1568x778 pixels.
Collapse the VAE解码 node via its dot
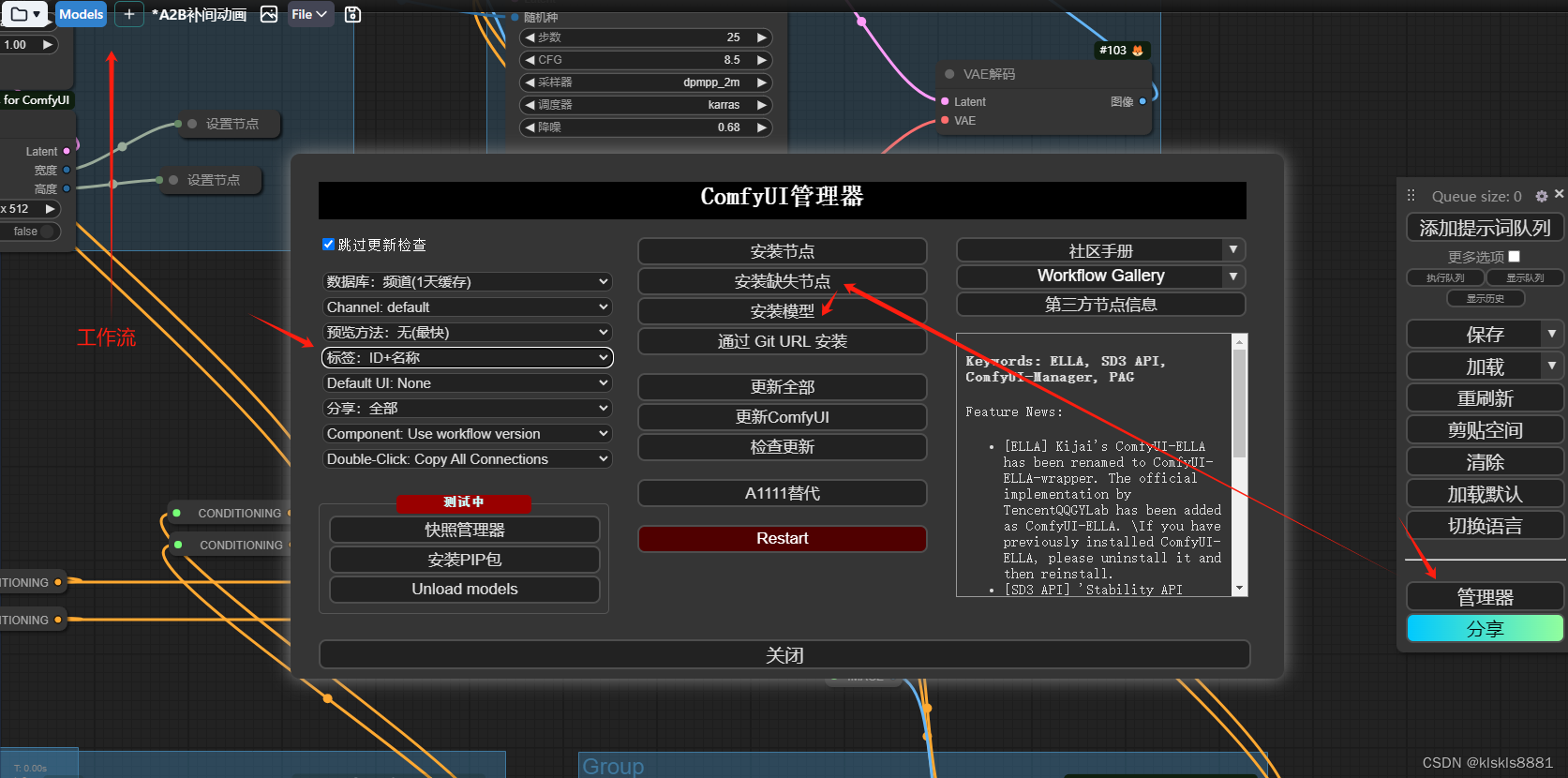point(949,74)
